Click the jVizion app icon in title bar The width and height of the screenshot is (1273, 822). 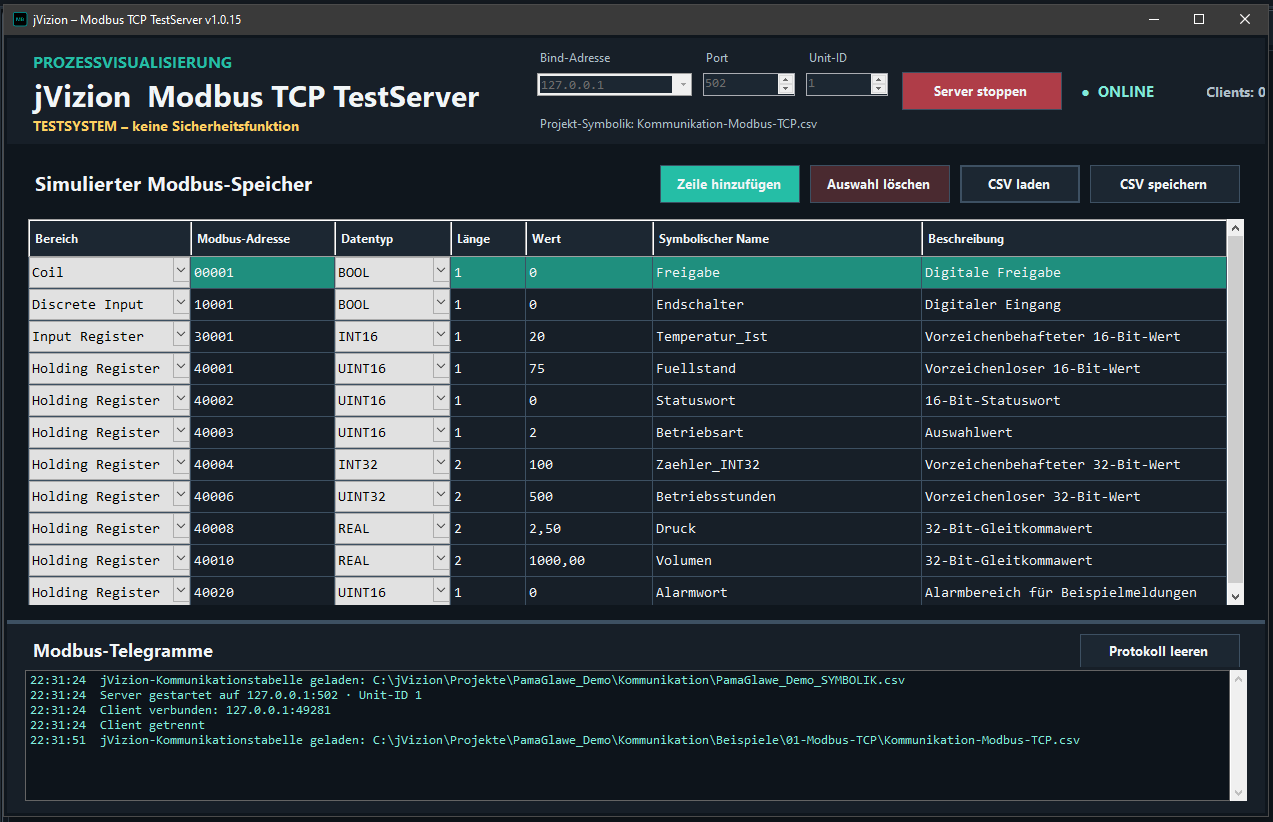pyautogui.click(x=20, y=19)
